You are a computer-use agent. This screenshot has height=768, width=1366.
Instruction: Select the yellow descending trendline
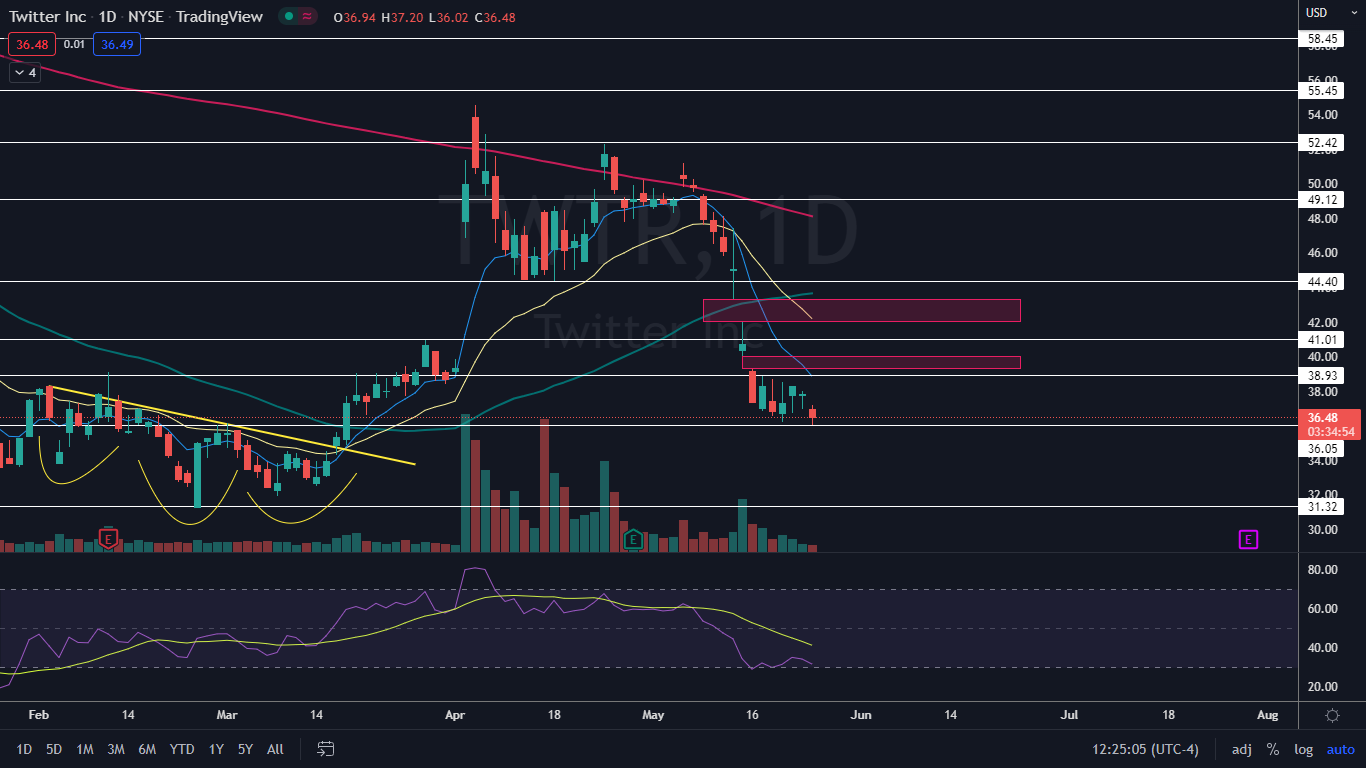[x=232, y=425]
